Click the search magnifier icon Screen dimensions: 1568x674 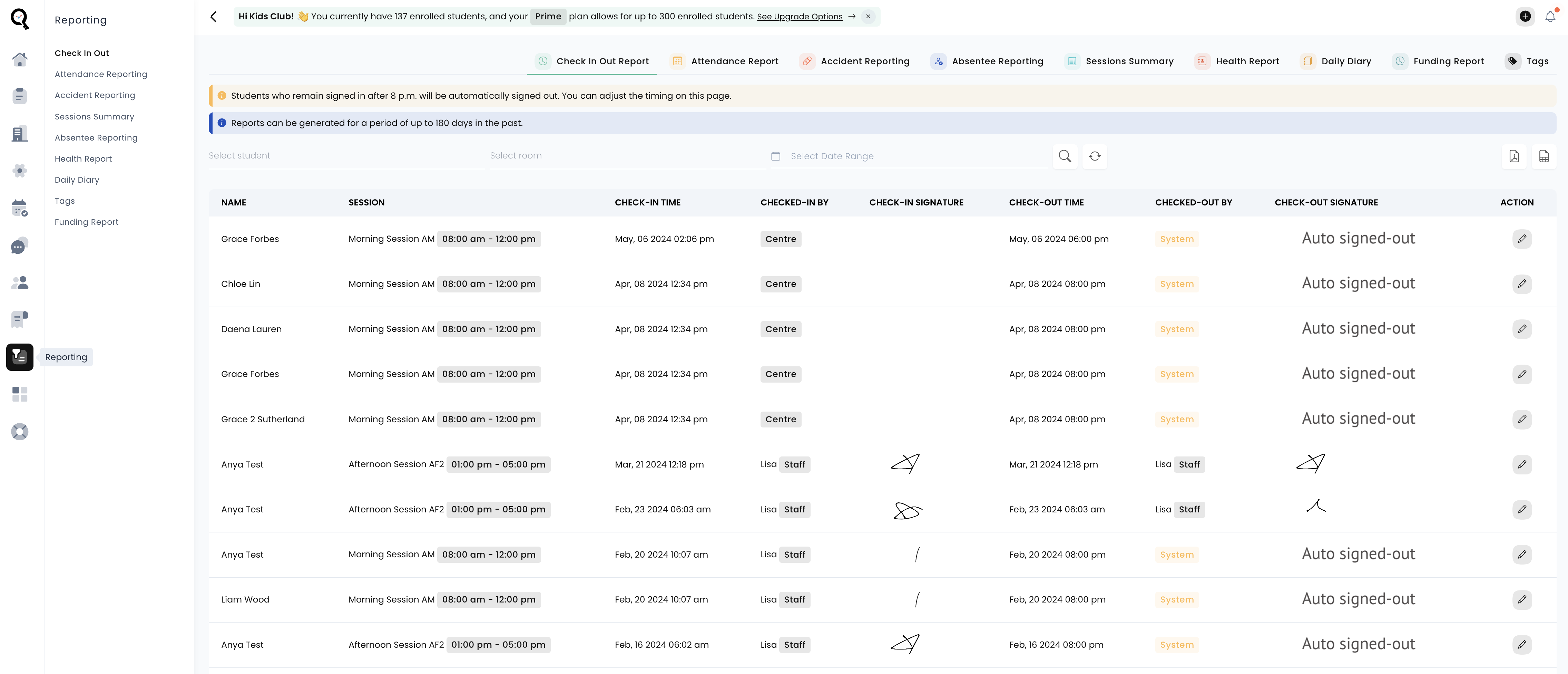coord(1065,156)
